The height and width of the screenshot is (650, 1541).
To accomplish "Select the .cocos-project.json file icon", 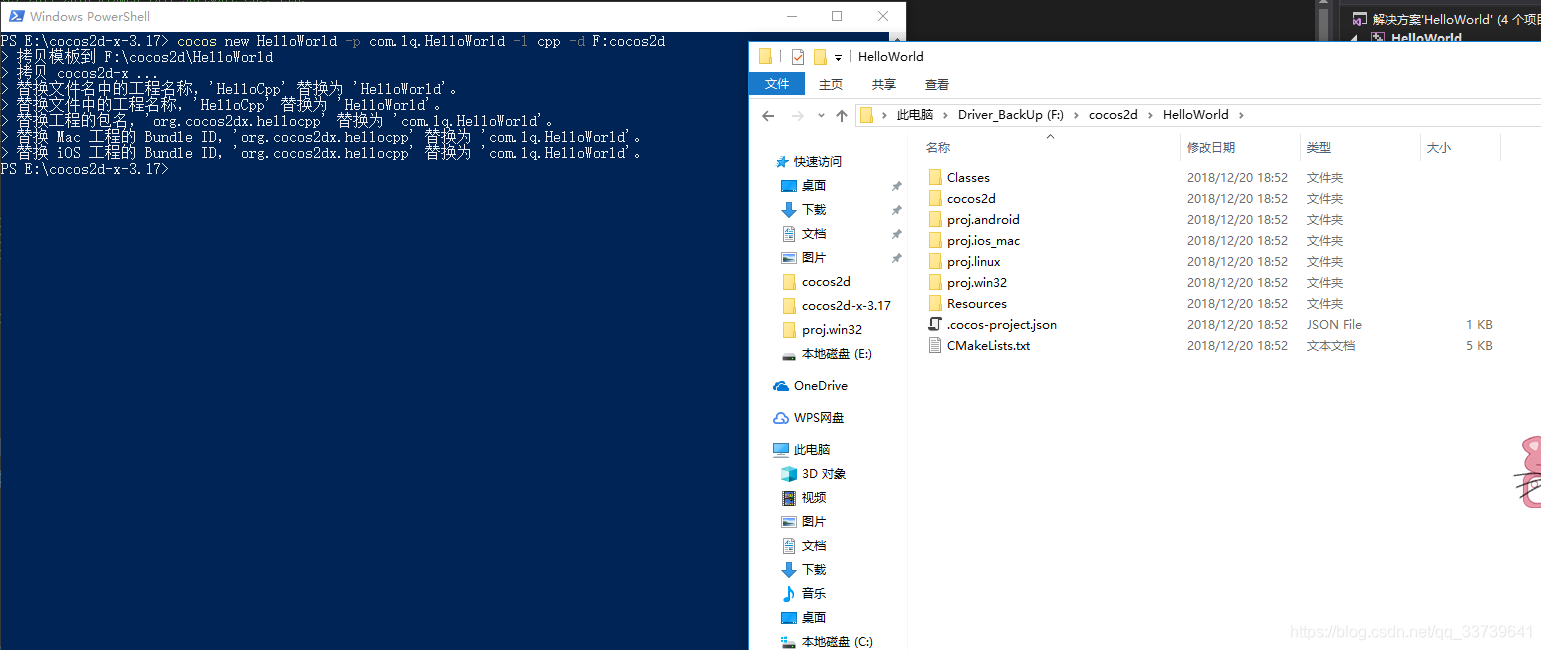I will (935, 324).
